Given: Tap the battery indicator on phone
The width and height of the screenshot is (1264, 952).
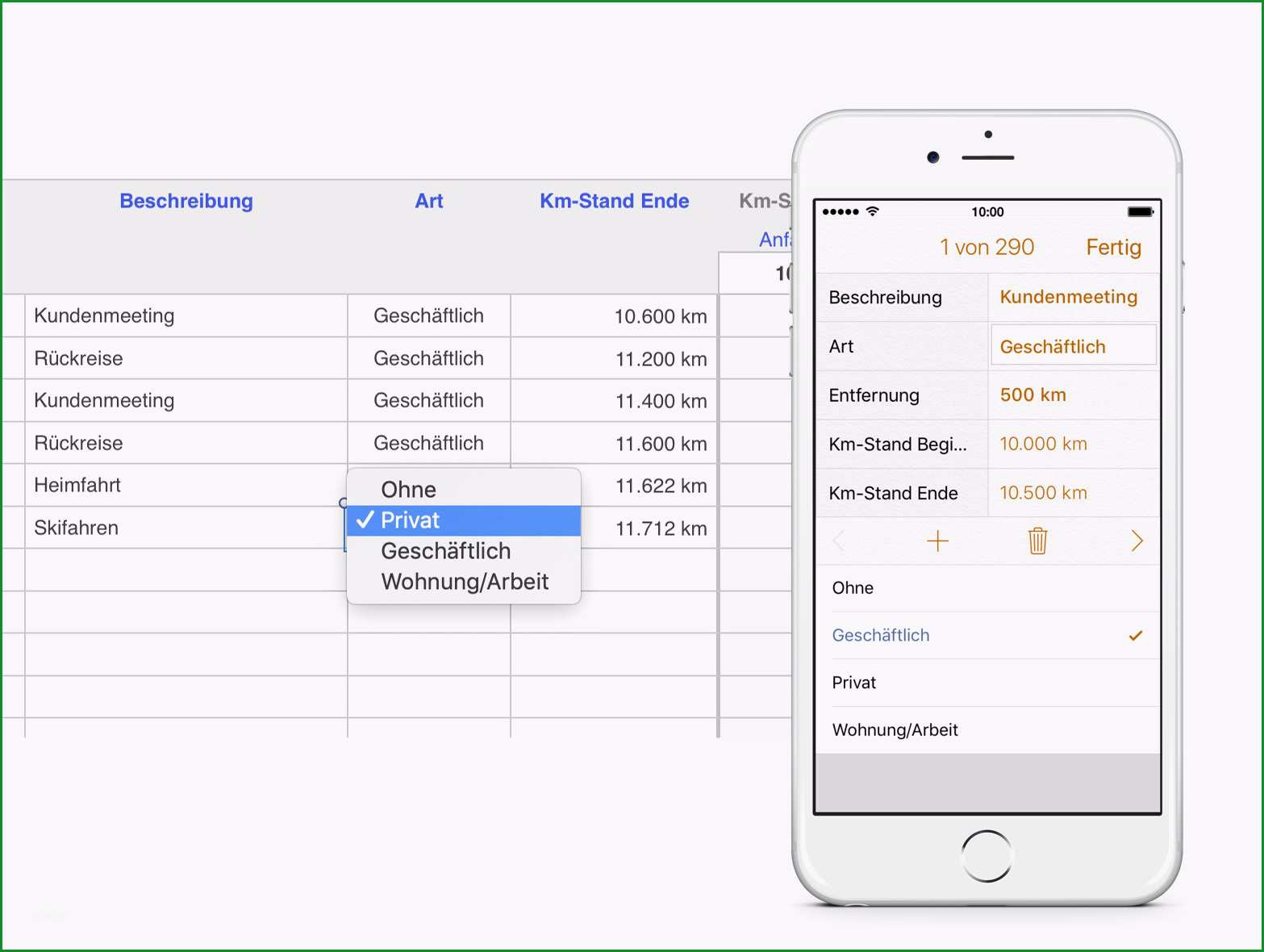Looking at the screenshot, I should pyautogui.click(x=1141, y=211).
